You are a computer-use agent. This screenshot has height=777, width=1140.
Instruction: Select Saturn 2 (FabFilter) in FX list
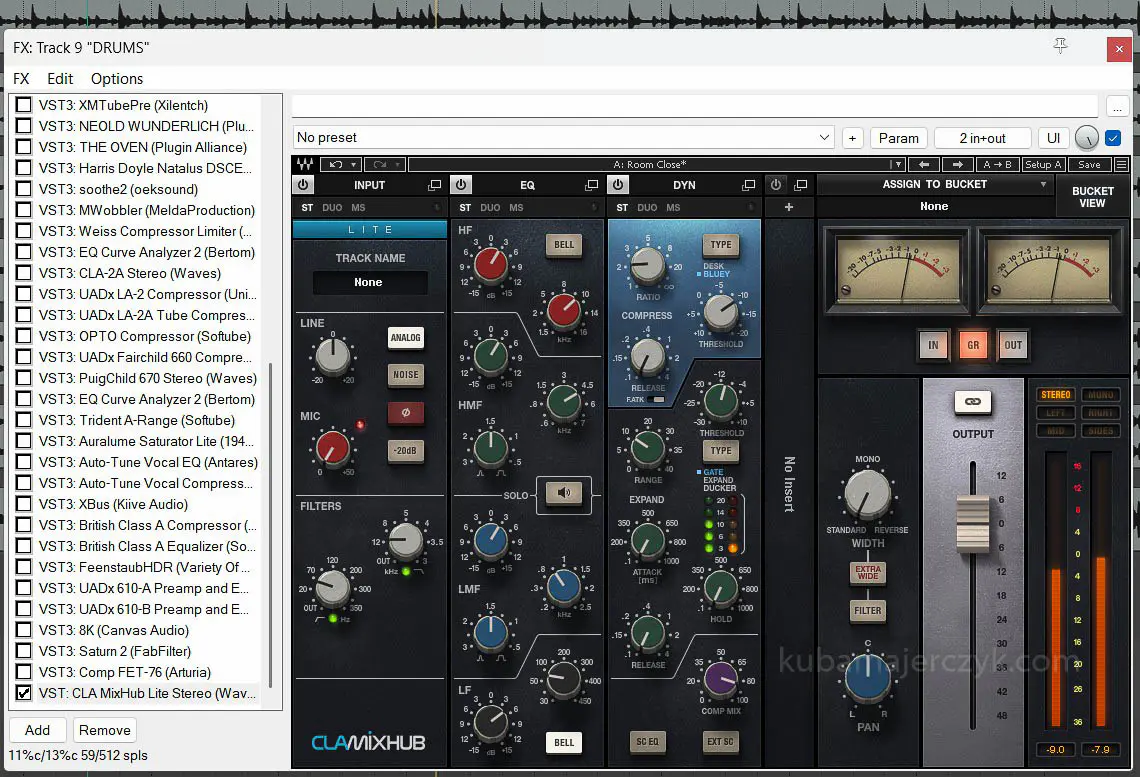(x=131, y=651)
